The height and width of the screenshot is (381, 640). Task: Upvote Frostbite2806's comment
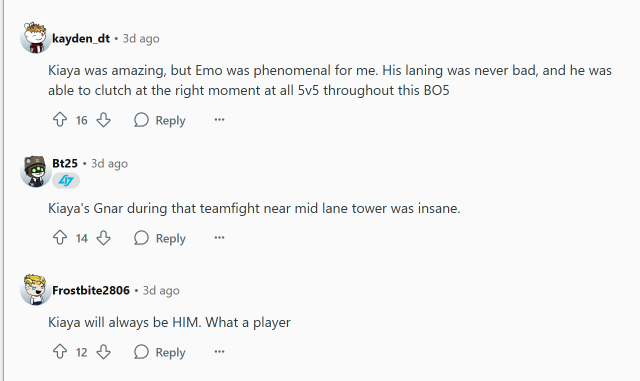pos(60,352)
